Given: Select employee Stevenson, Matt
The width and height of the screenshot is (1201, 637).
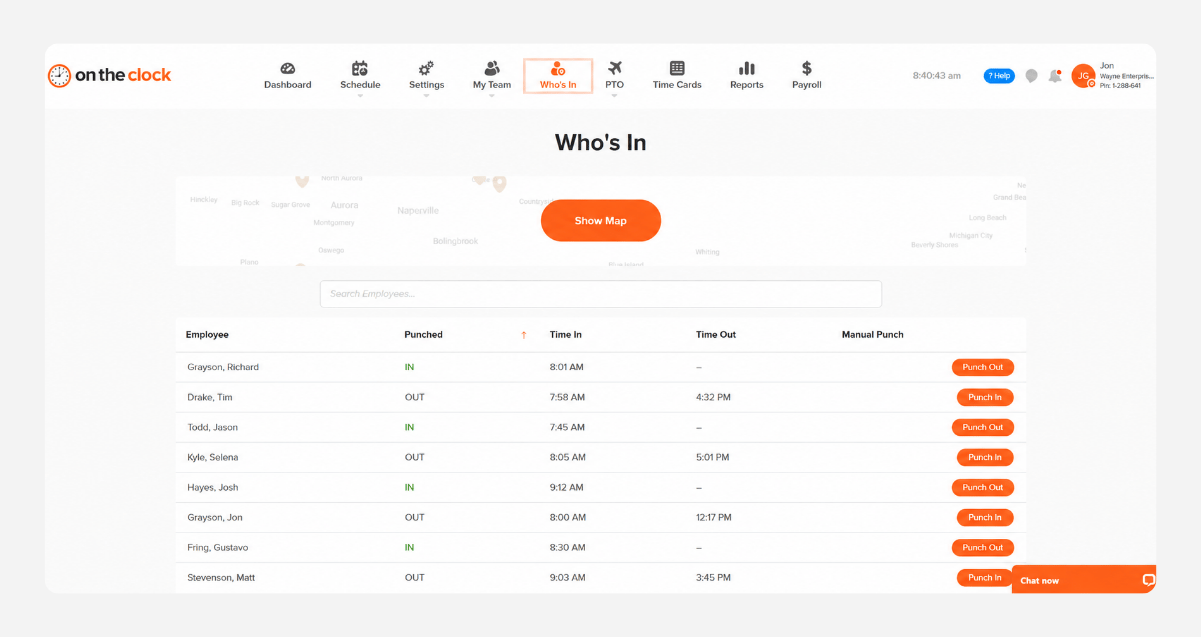Looking at the screenshot, I should click(x=222, y=577).
